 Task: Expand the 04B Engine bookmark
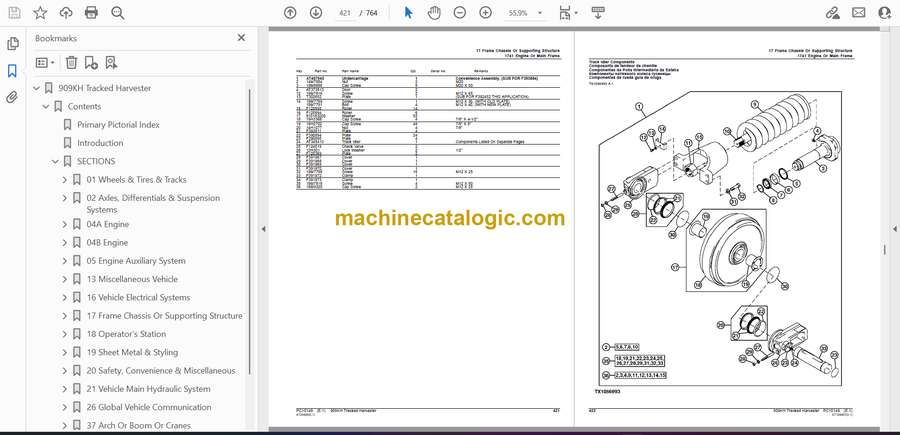click(x=65, y=243)
